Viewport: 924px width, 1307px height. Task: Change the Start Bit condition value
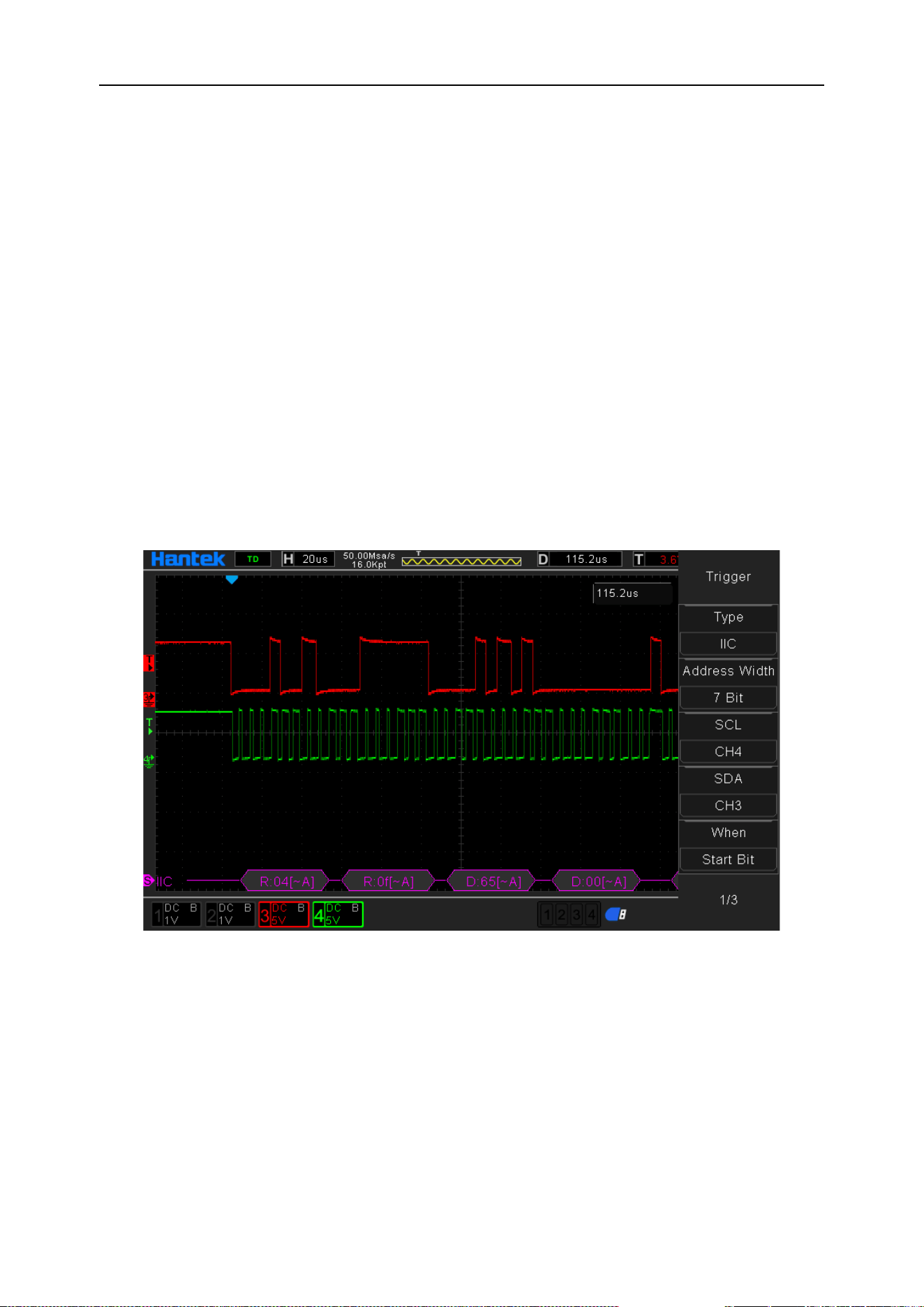pos(728,859)
